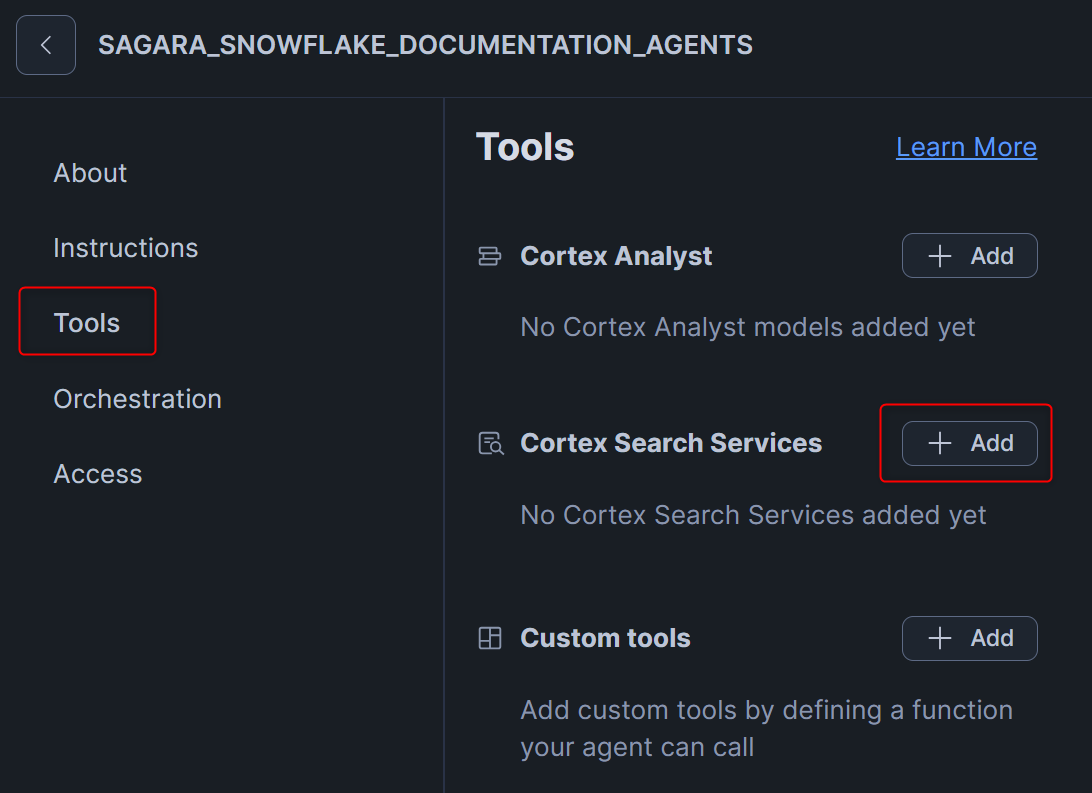The image size is (1092, 793).
Task: Open the Learn More link
Action: (967, 147)
